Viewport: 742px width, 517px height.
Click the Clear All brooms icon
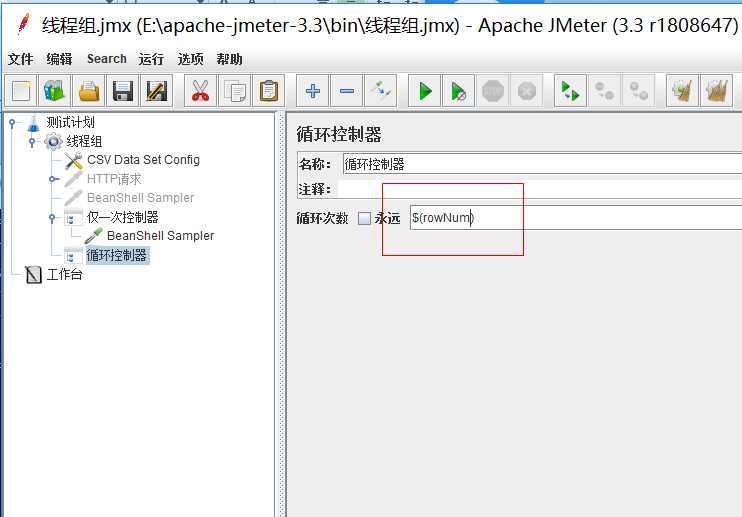pyautogui.click(x=716, y=91)
